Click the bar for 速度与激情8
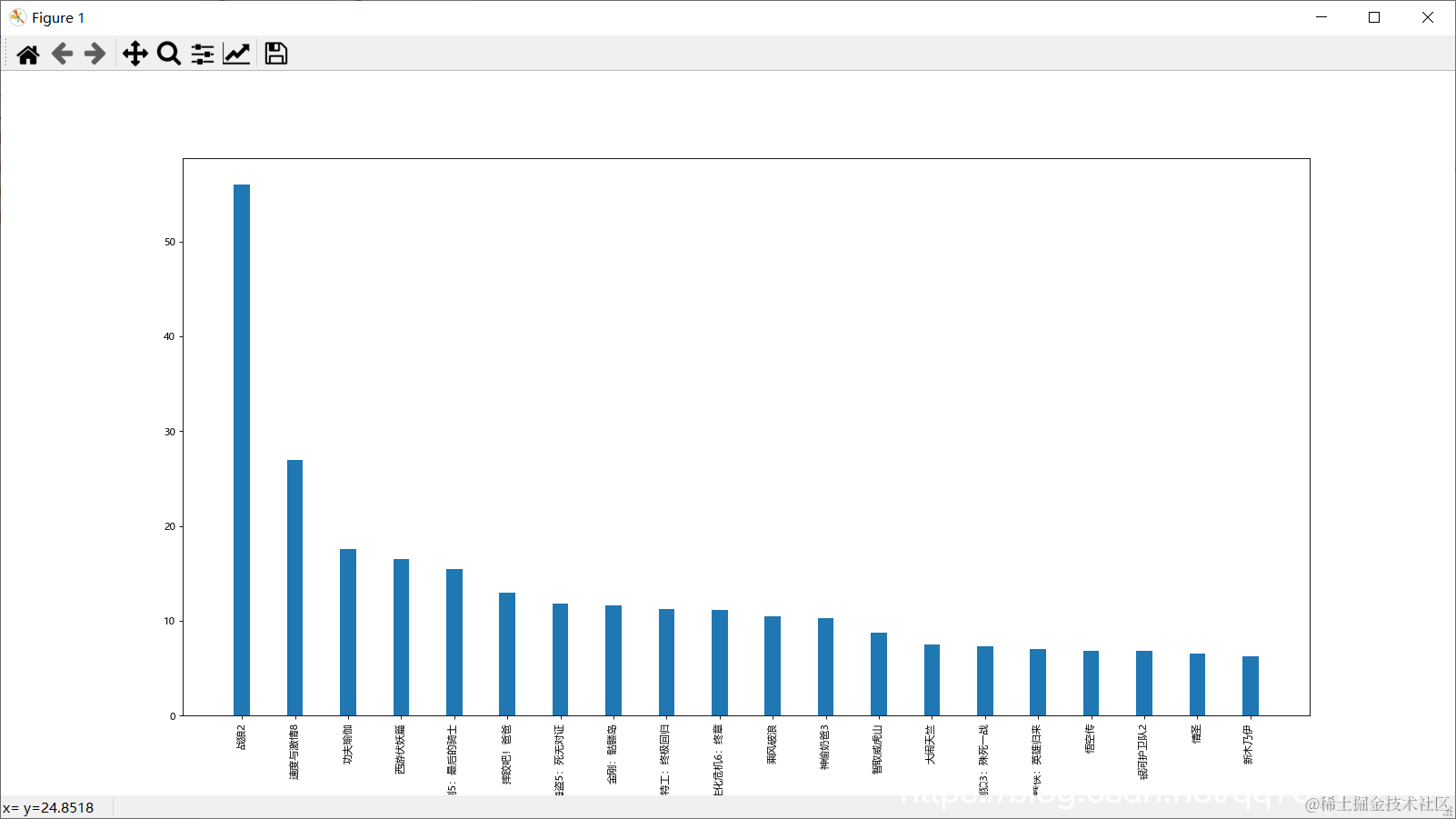The image size is (1456, 819). click(x=294, y=588)
